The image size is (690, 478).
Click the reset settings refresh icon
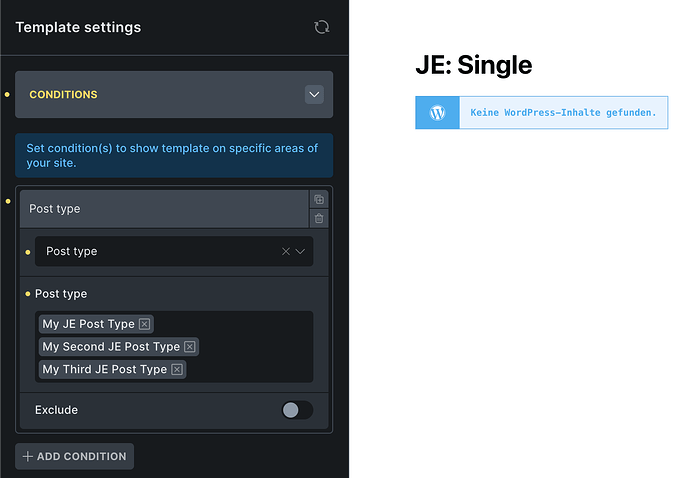coord(322,27)
